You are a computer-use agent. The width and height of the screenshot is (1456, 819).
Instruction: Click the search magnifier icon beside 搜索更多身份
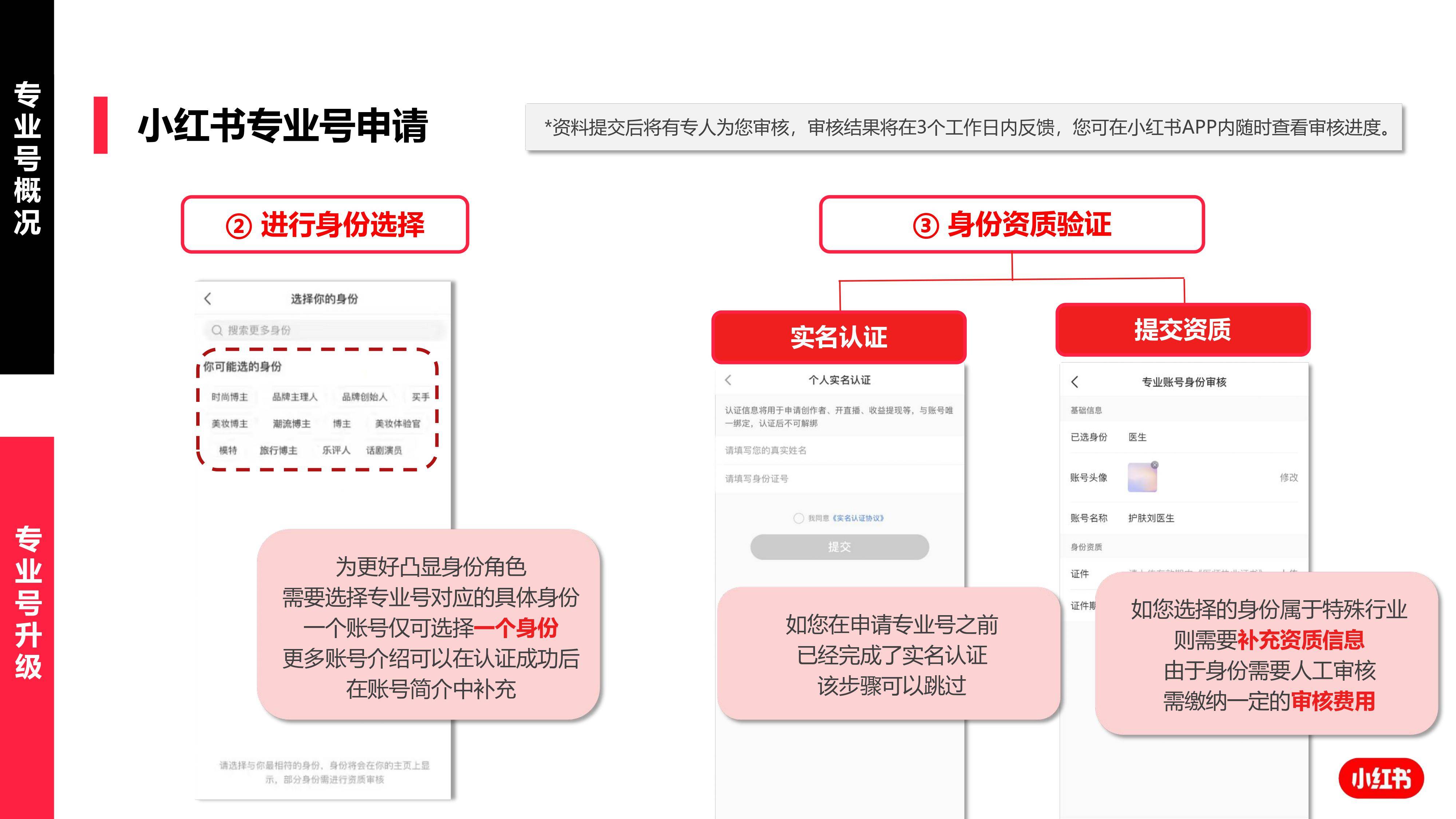(217, 330)
